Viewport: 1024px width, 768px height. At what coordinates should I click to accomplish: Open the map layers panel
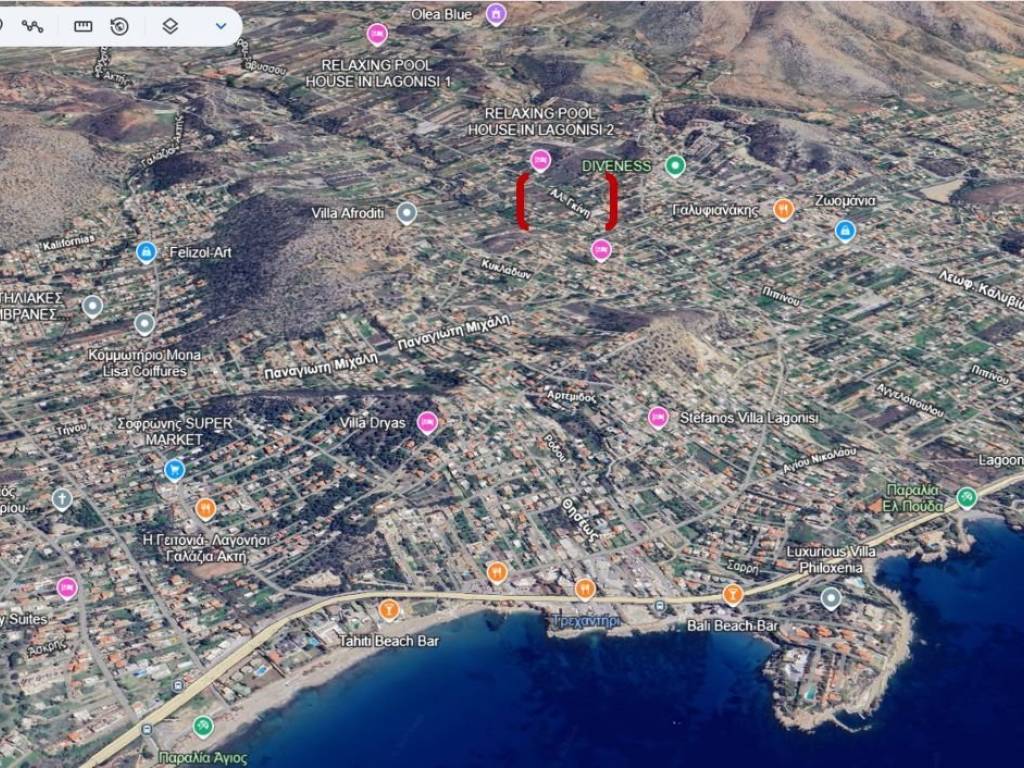[170, 26]
